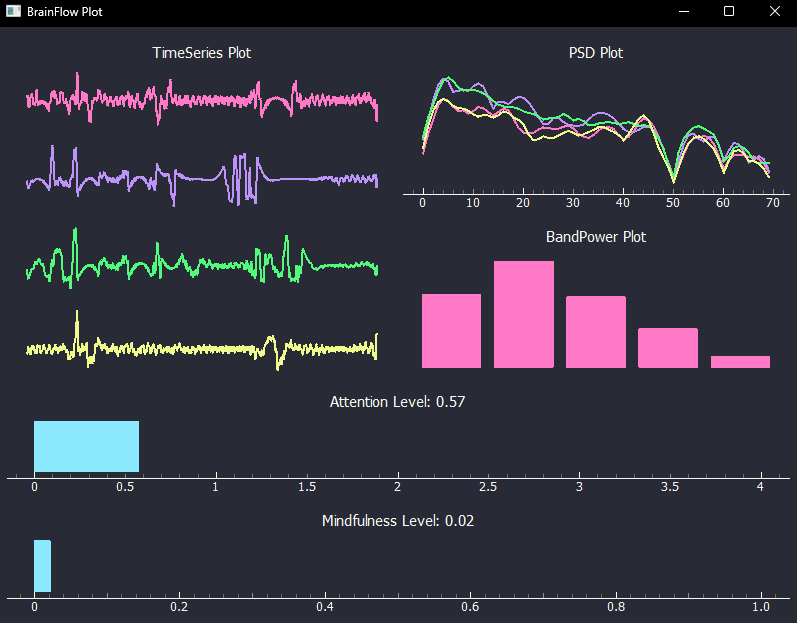Screen dimensions: 797x623
Task: Click the 2.5 tick label on Attention axis
Action: click(488, 487)
